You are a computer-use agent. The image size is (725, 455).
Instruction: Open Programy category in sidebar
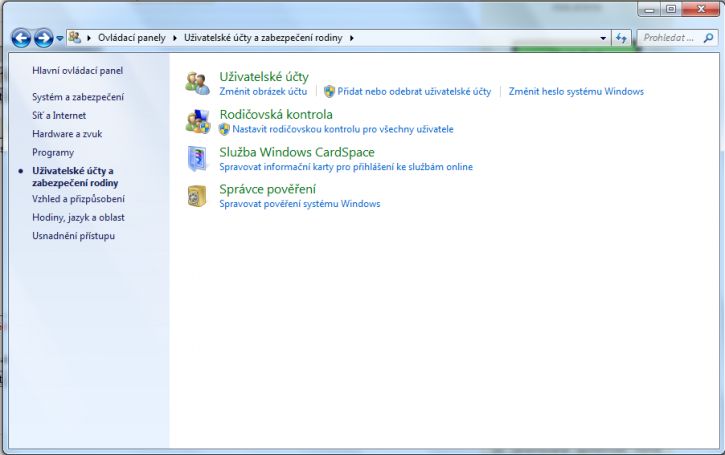coord(53,153)
